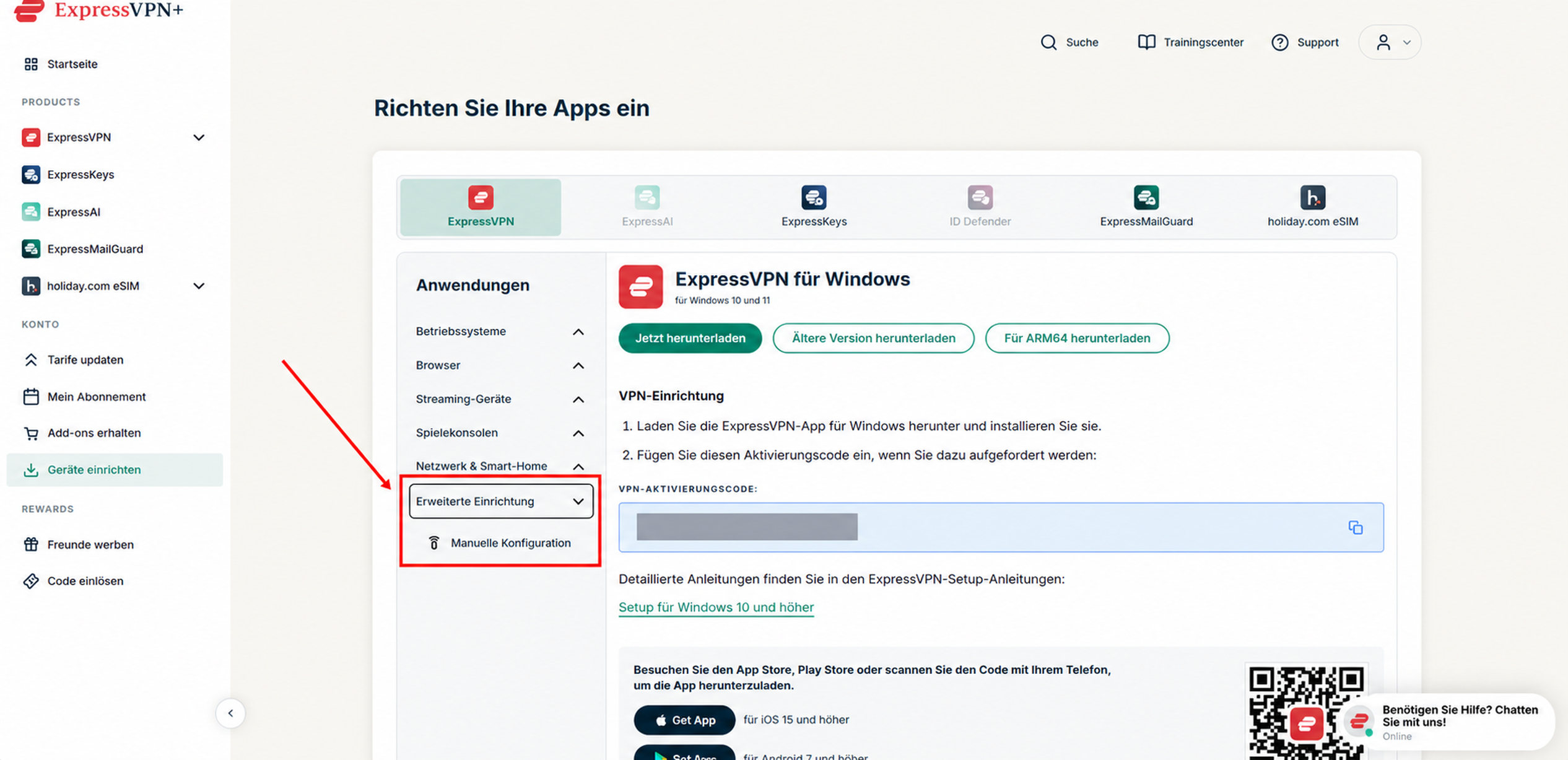Click the ExpressAI sidebar icon

[x=31, y=211]
